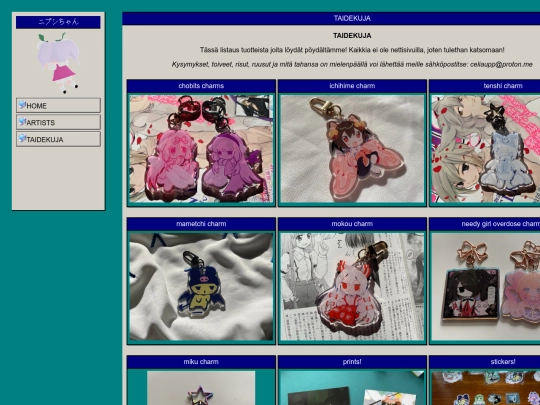Click the TAIDEKUJA blue header bar
The image size is (540, 405).
[331, 19]
